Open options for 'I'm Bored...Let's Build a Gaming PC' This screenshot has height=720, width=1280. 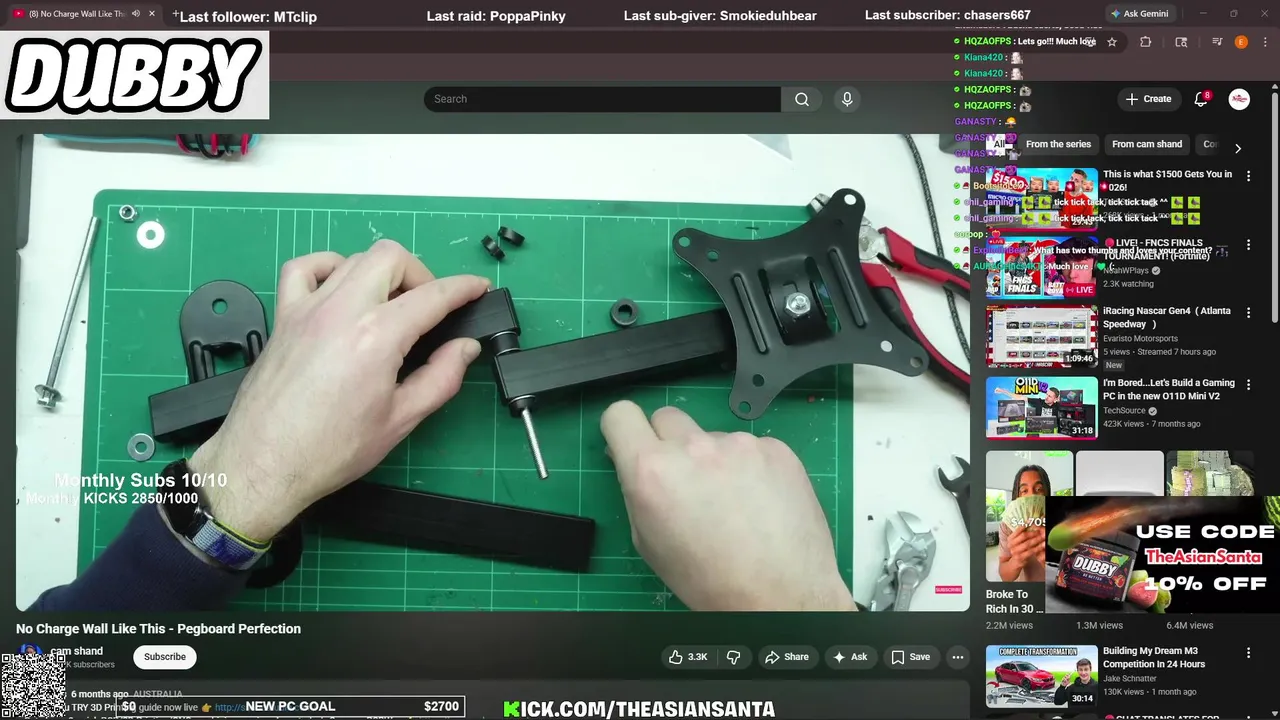tap(1248, 385)
